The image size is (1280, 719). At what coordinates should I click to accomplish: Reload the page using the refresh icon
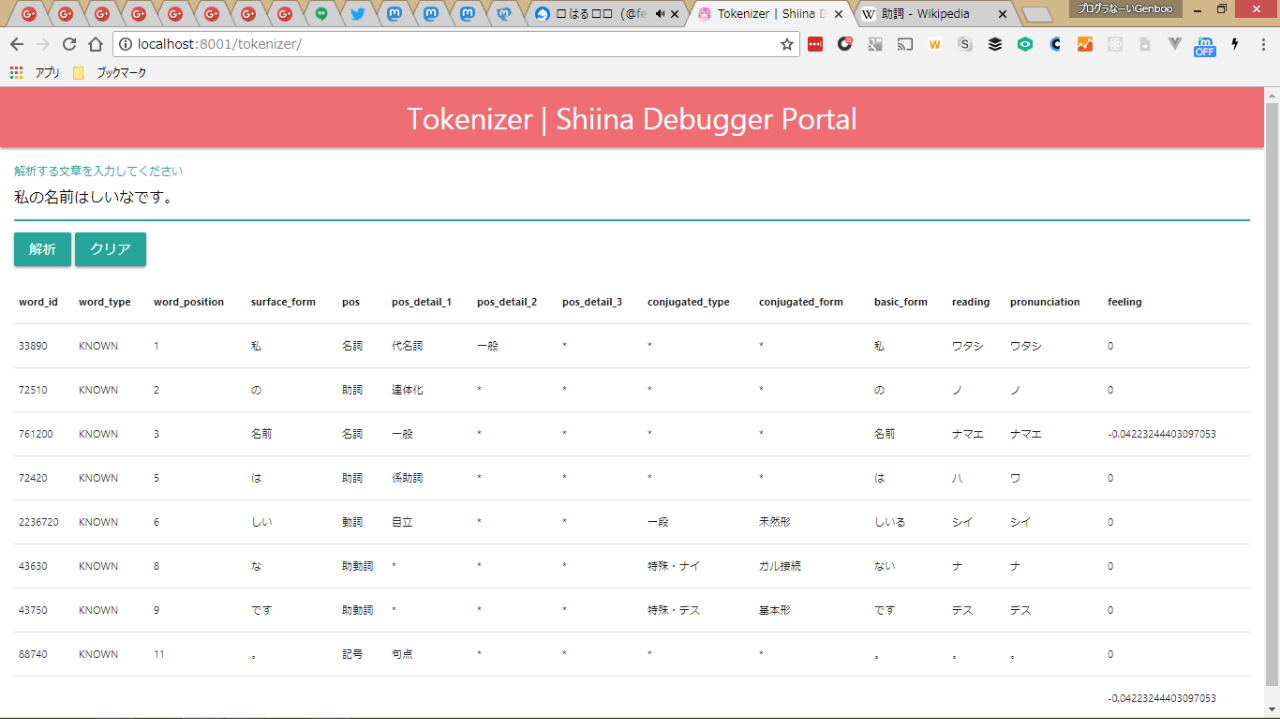69,44
